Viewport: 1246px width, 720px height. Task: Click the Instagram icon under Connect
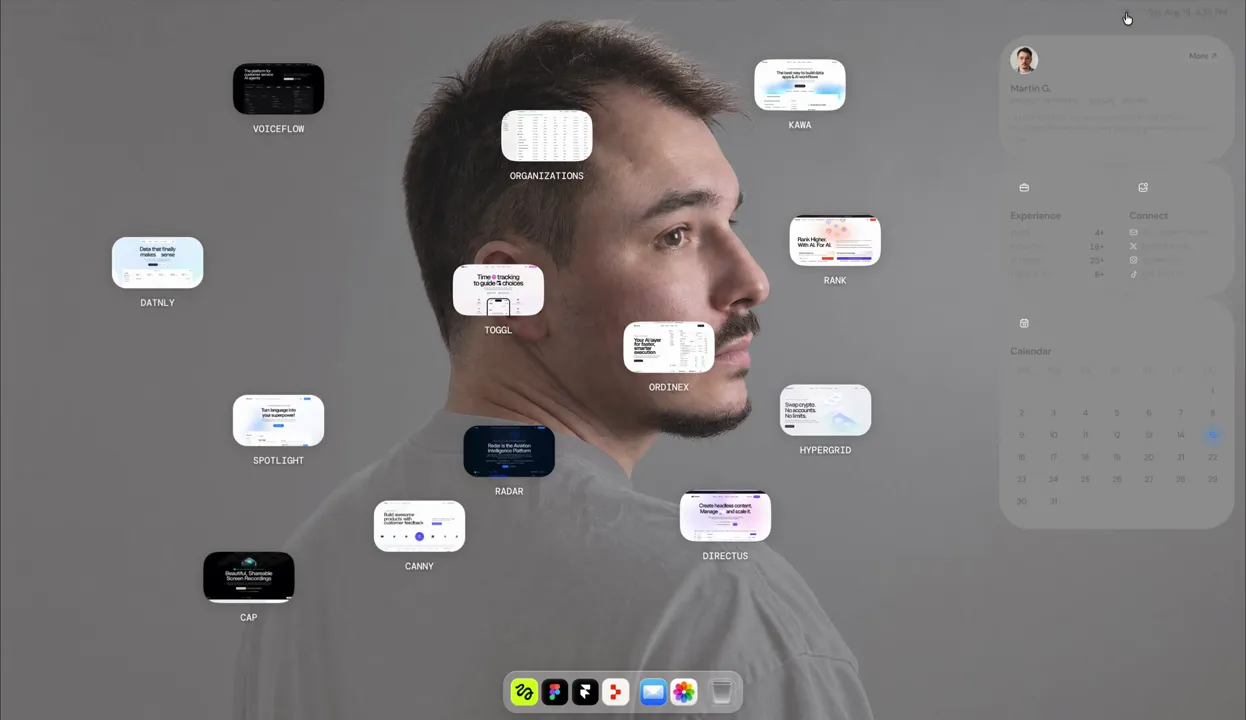coord(1133,260)
